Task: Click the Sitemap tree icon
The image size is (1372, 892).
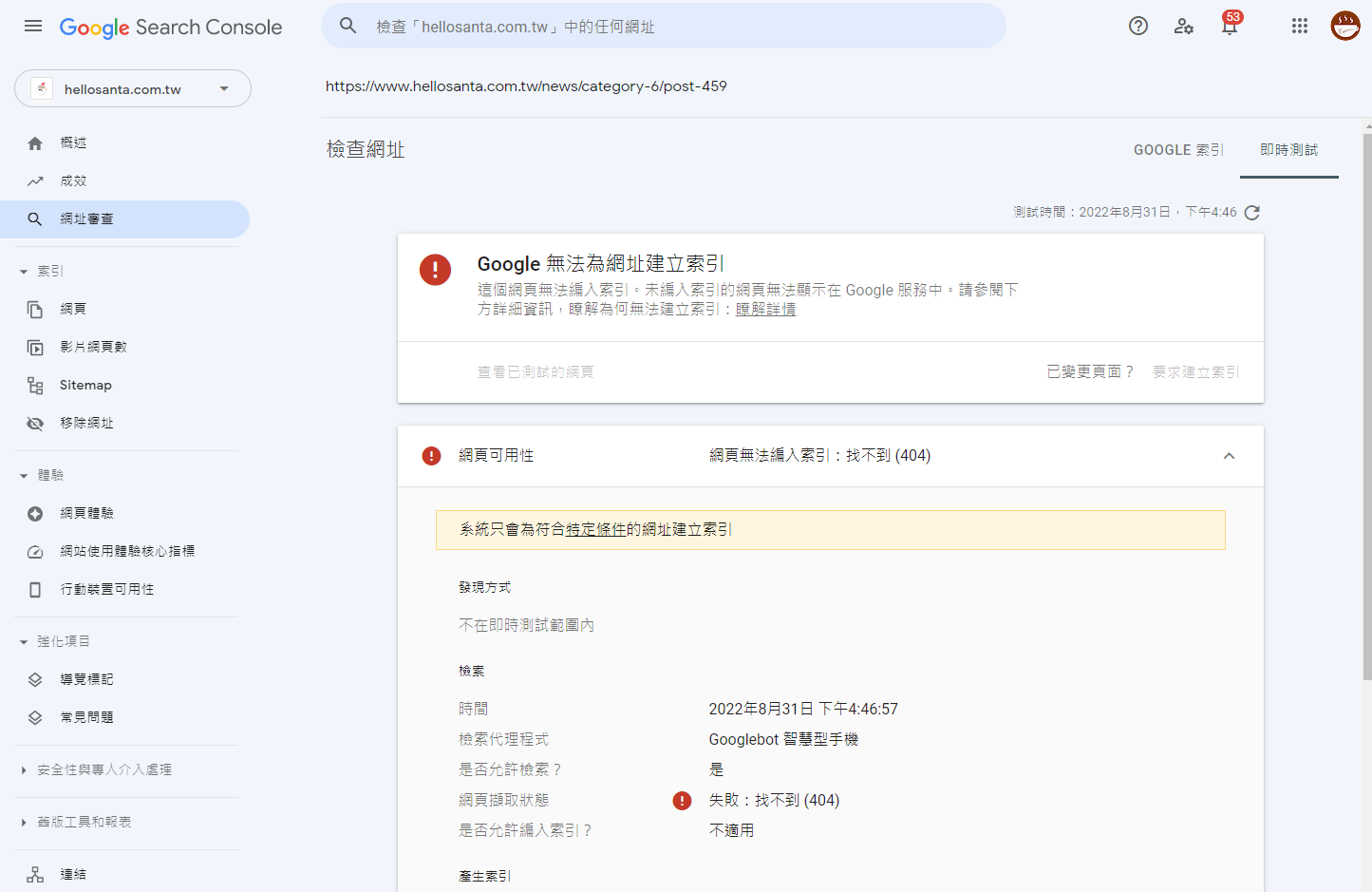Action: (x=35, y=386)
